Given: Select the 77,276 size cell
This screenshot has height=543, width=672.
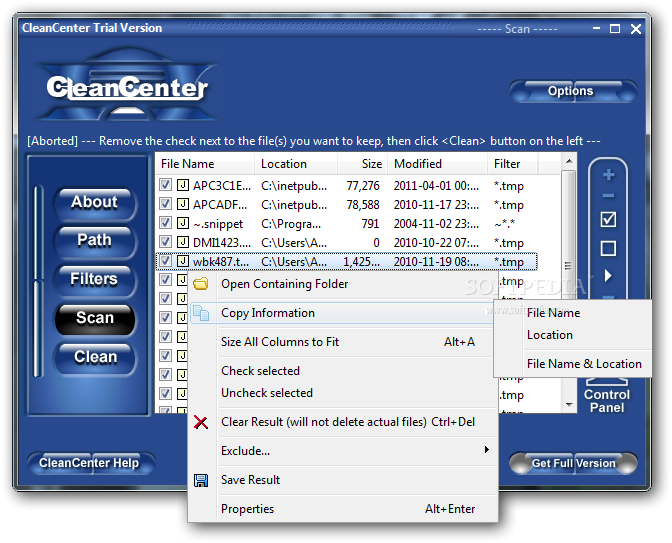Looking at the screenshot, I should coord(363,186).
